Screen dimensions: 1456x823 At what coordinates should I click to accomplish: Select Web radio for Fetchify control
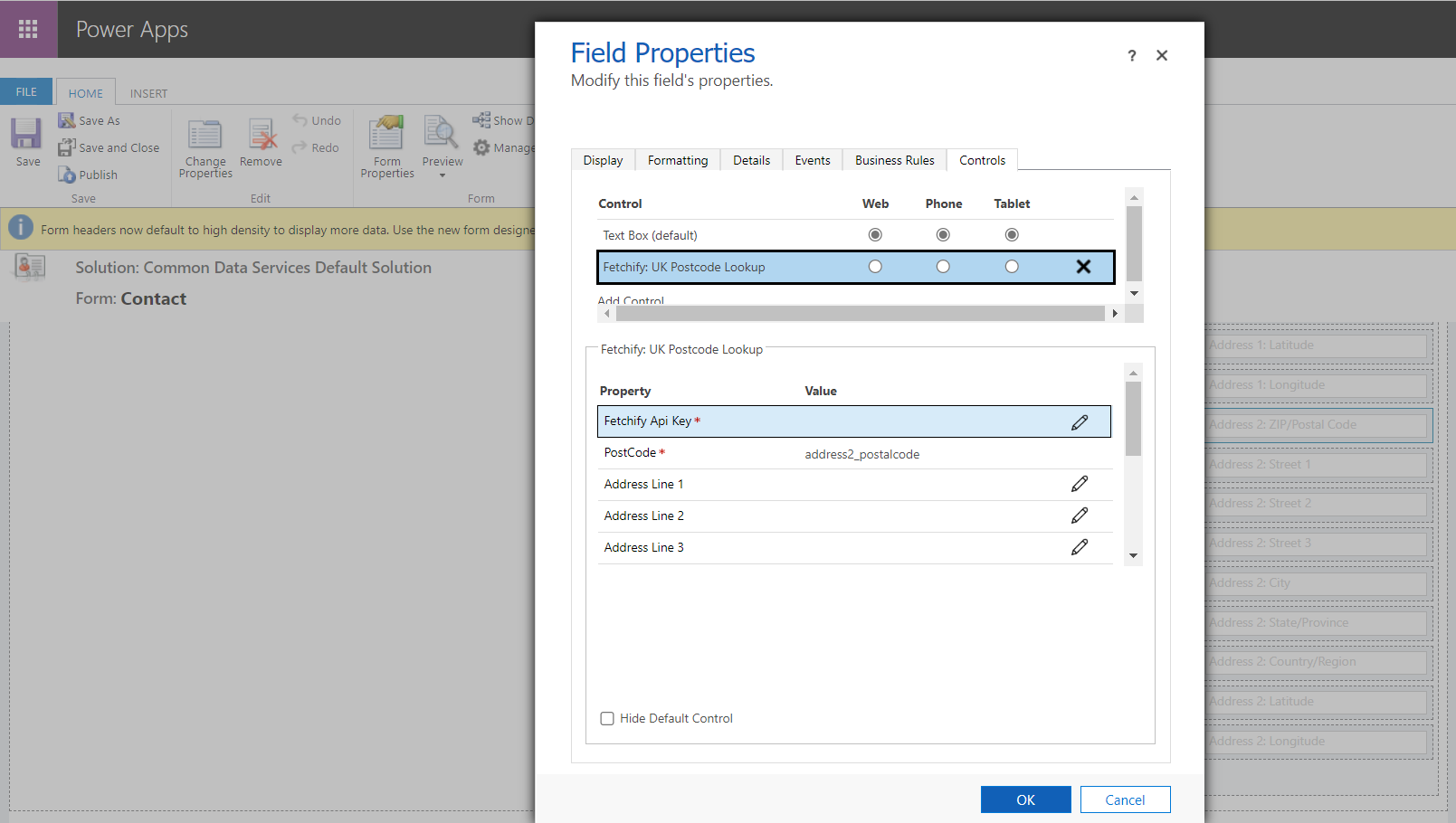(875, 267)
